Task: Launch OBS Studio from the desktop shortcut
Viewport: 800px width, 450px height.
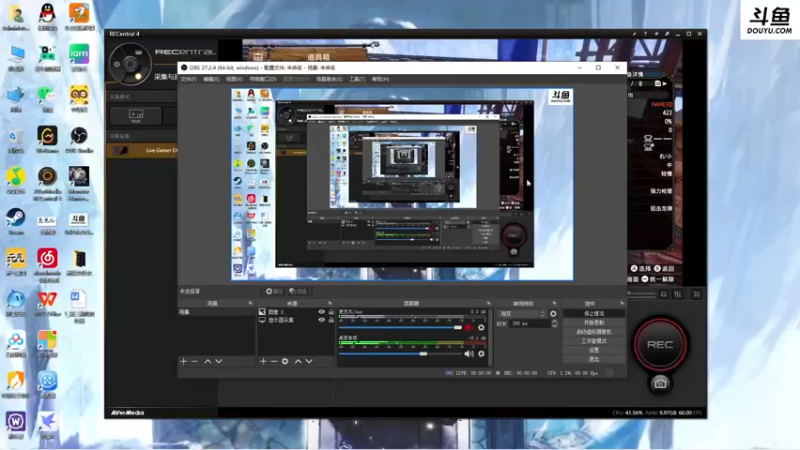Action: click(79, 140)
